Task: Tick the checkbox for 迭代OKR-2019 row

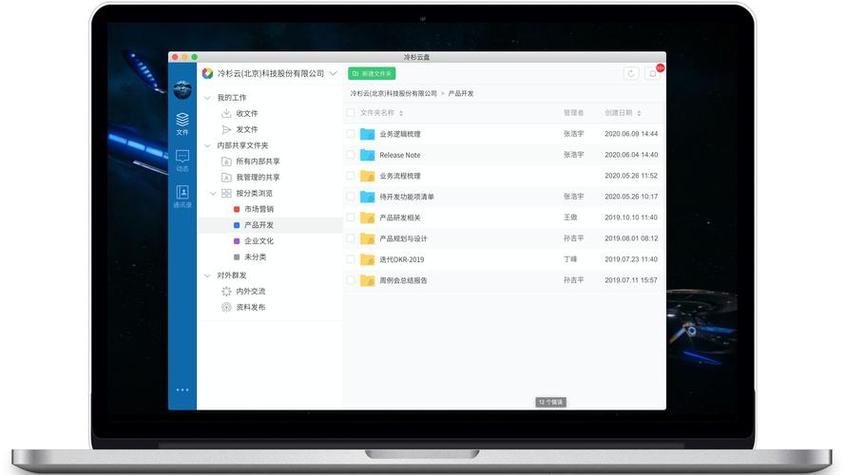Action: pos(350,259)
